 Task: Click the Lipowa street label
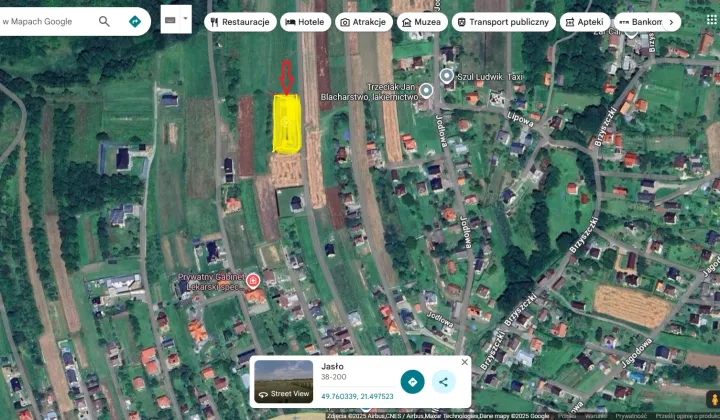pos(520,119)
